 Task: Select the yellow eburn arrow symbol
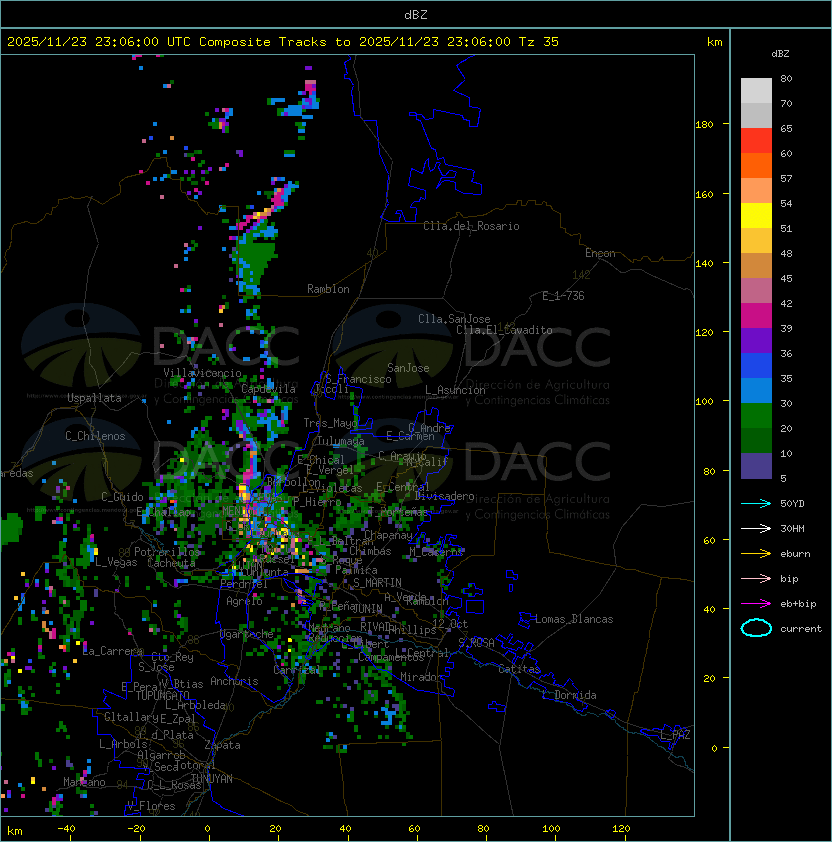click(756, 554)
